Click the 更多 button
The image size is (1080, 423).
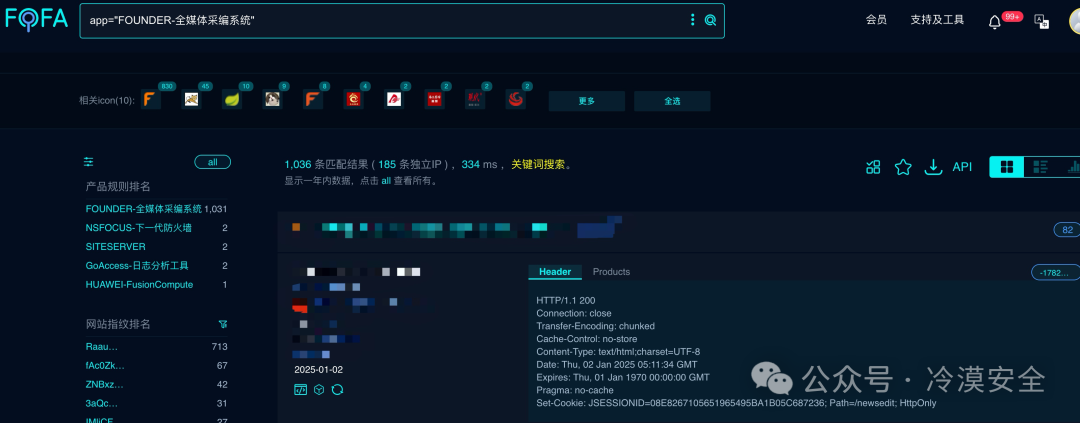click(x=587, y=101)
